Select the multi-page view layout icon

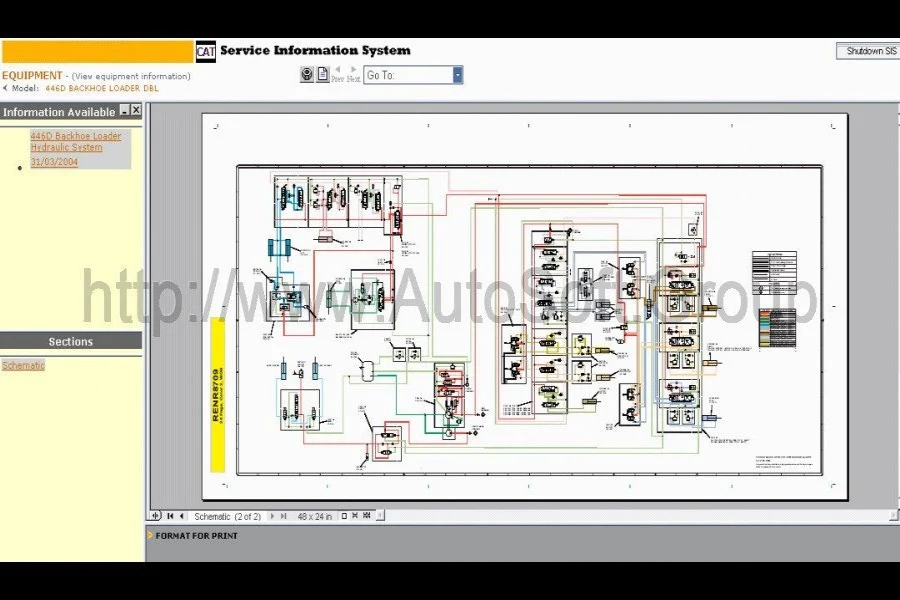pyautogui.click(x=368, y=516)
